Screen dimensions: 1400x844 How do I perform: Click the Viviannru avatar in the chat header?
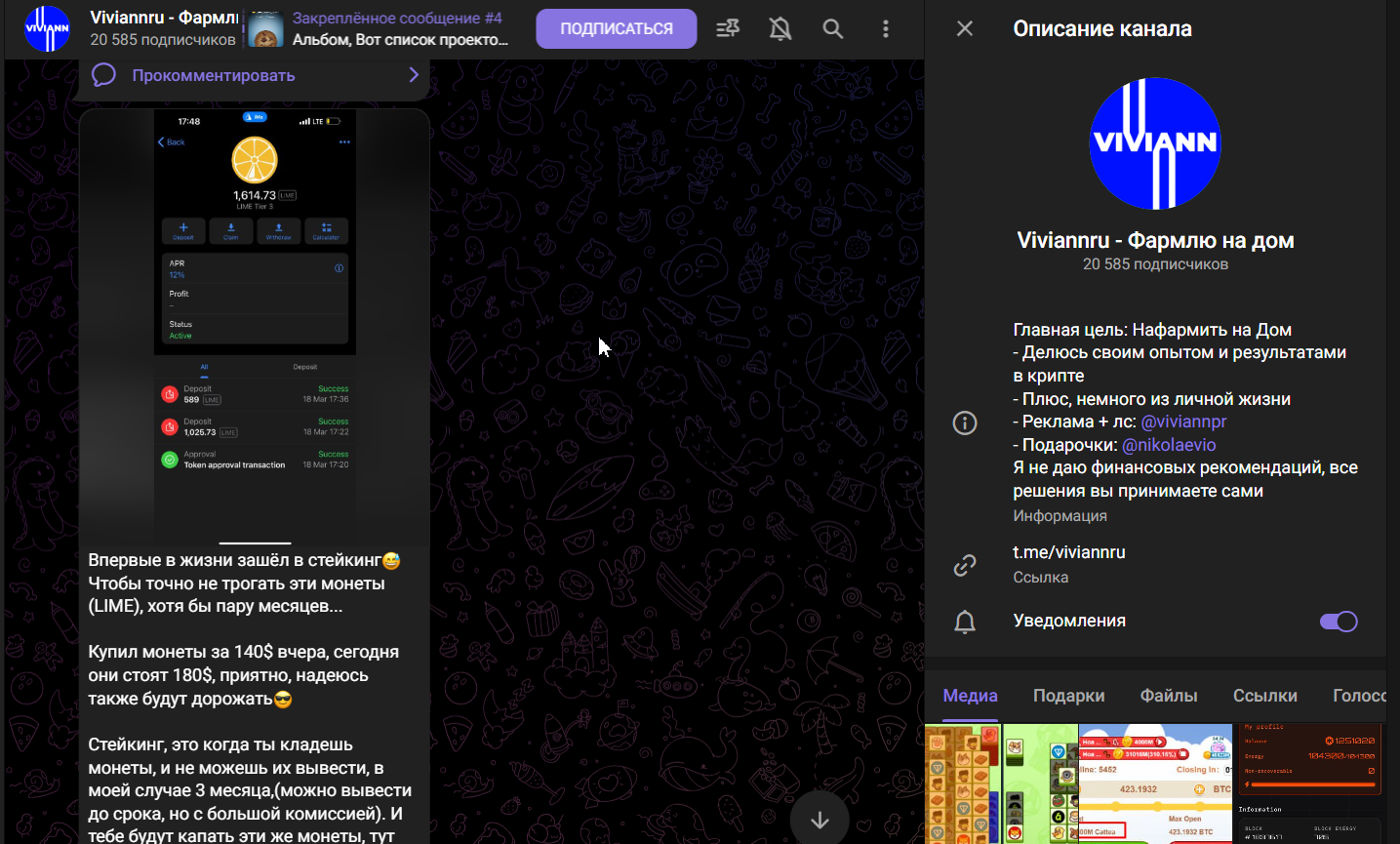[47, 28]
